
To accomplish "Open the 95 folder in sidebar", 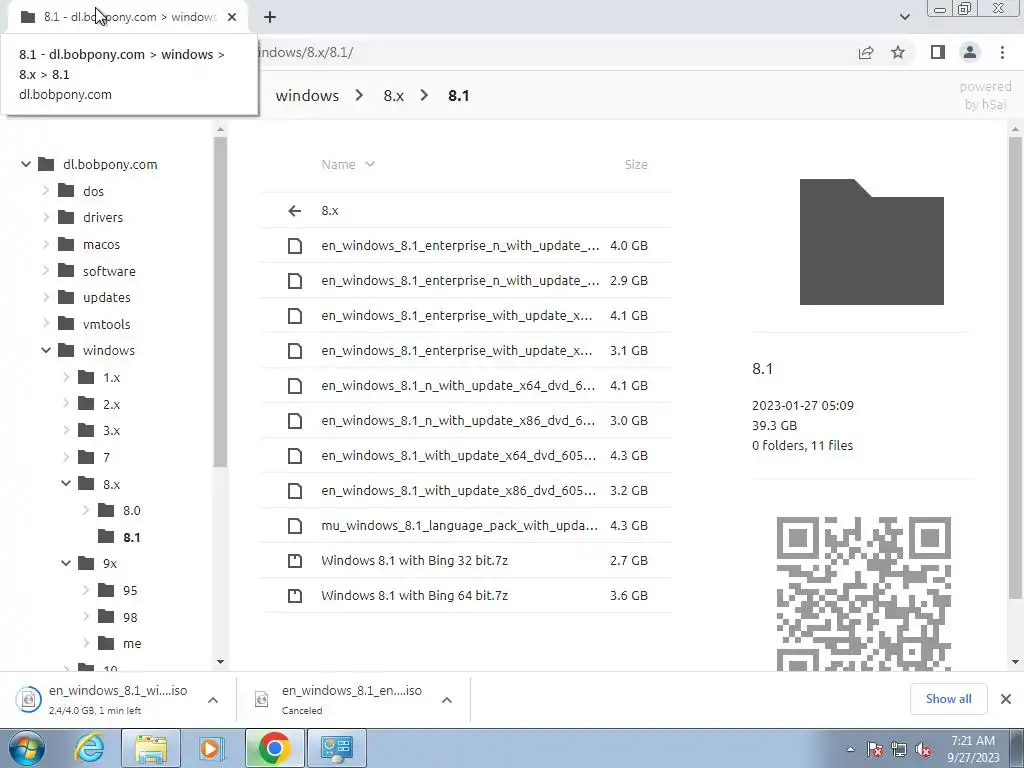I will pos(130,590).
